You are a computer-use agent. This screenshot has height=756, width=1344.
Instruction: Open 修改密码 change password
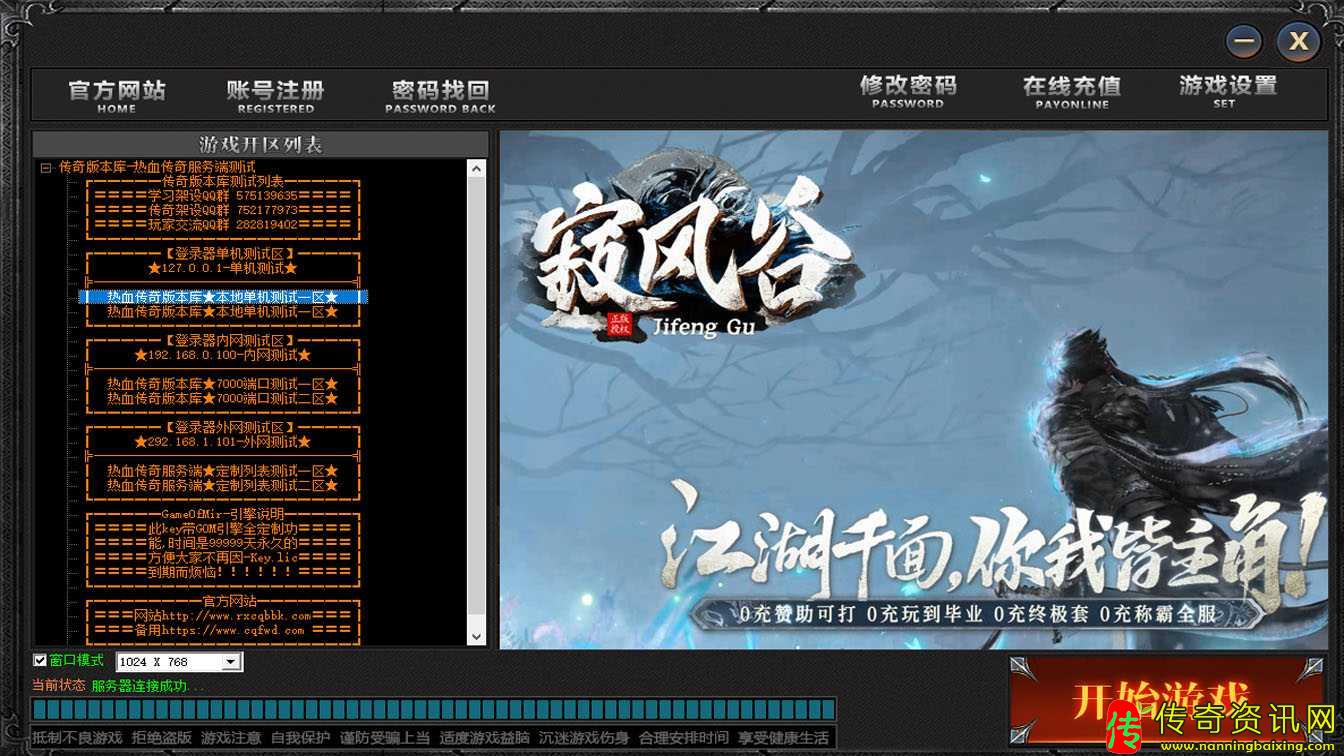(x=907, y=91)
